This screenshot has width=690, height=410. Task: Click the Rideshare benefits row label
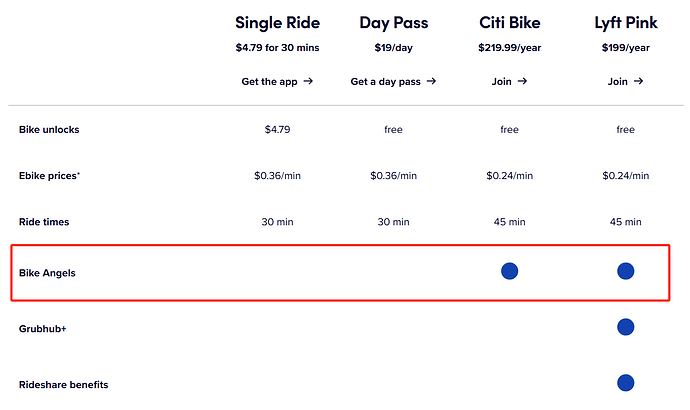[x=63, y=384]
